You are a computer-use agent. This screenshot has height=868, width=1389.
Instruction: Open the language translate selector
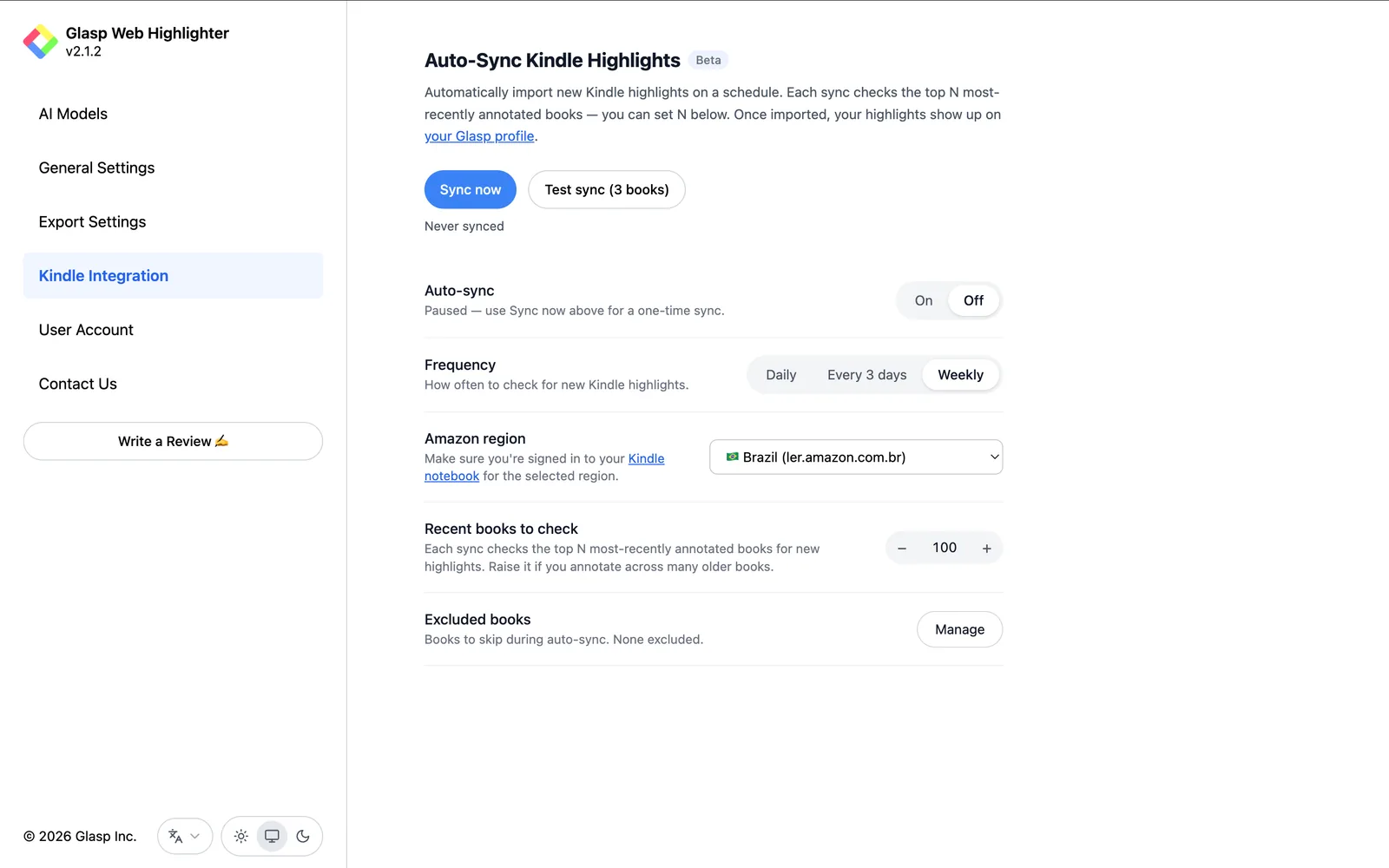pyautogui.click(x=185, y=836)
